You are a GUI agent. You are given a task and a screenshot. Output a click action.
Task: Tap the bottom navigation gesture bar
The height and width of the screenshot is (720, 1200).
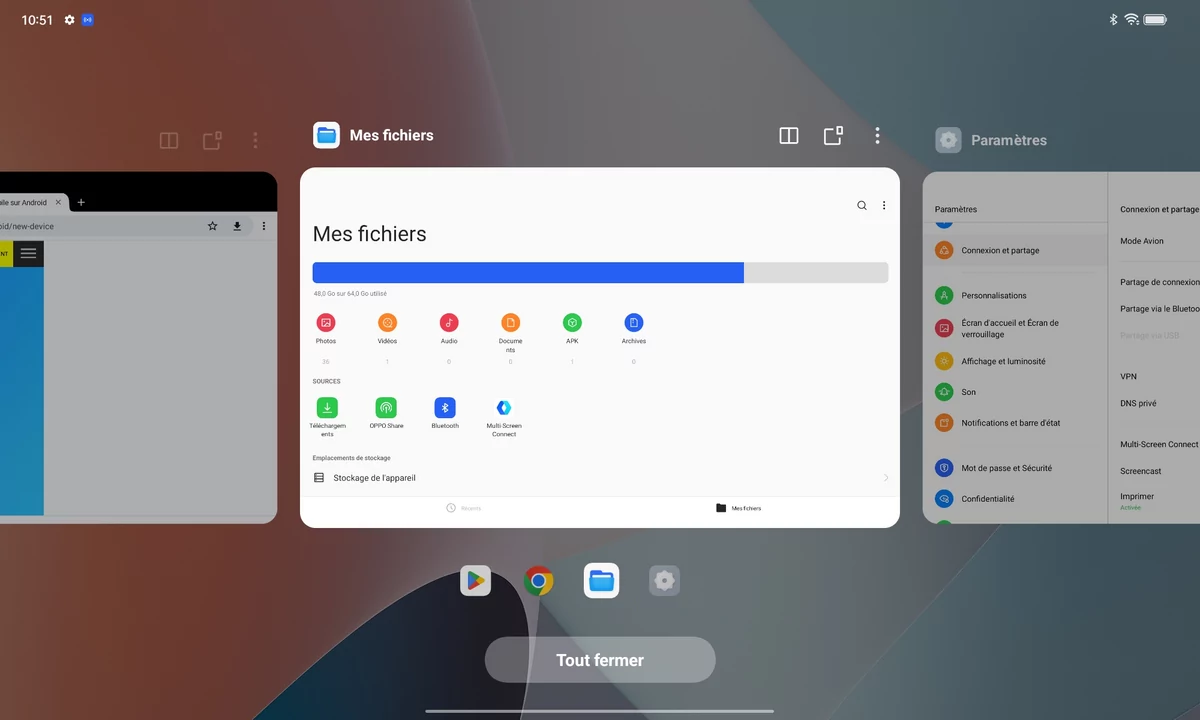coord(600,712)
